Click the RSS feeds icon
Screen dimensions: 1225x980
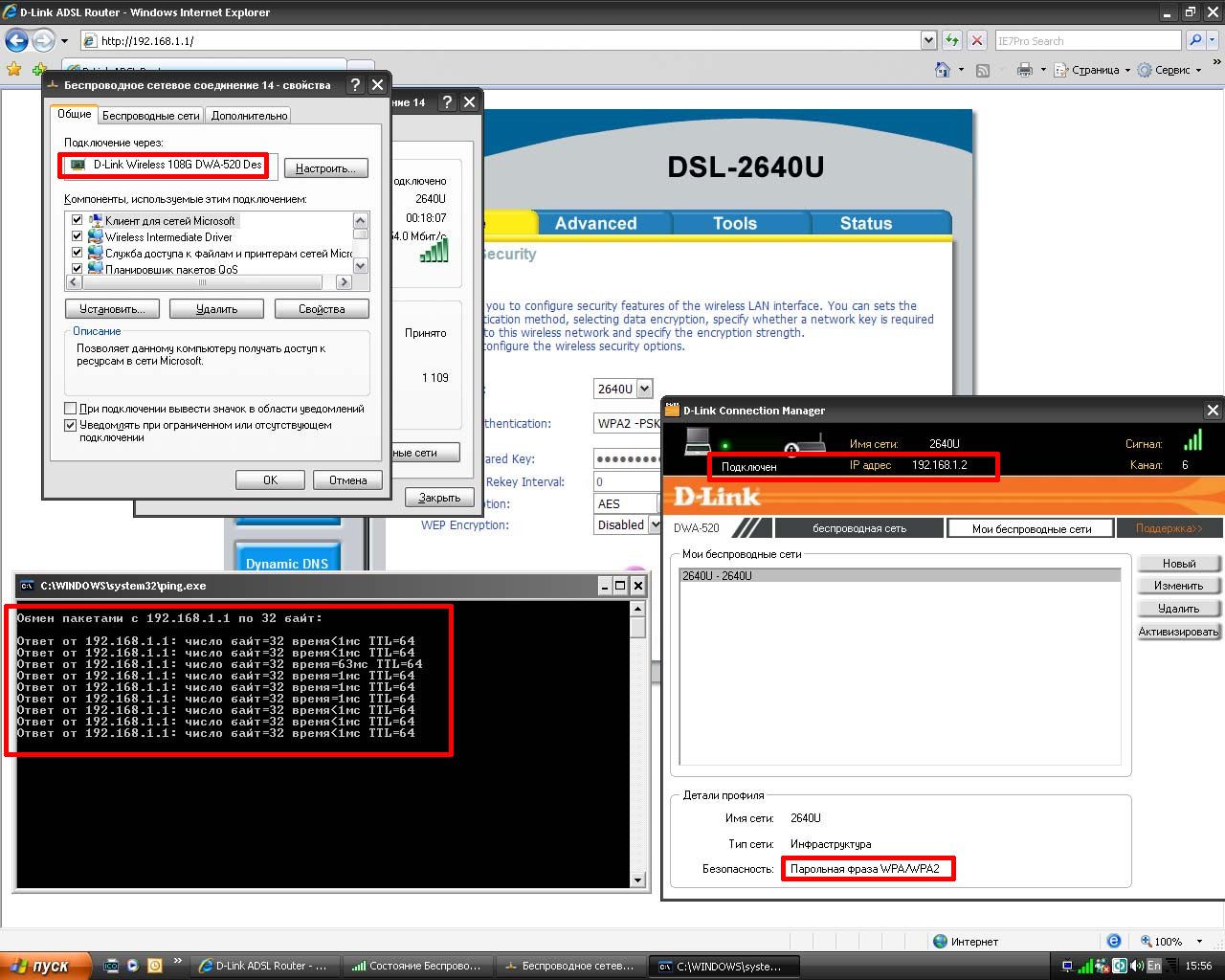pos(983,70)
